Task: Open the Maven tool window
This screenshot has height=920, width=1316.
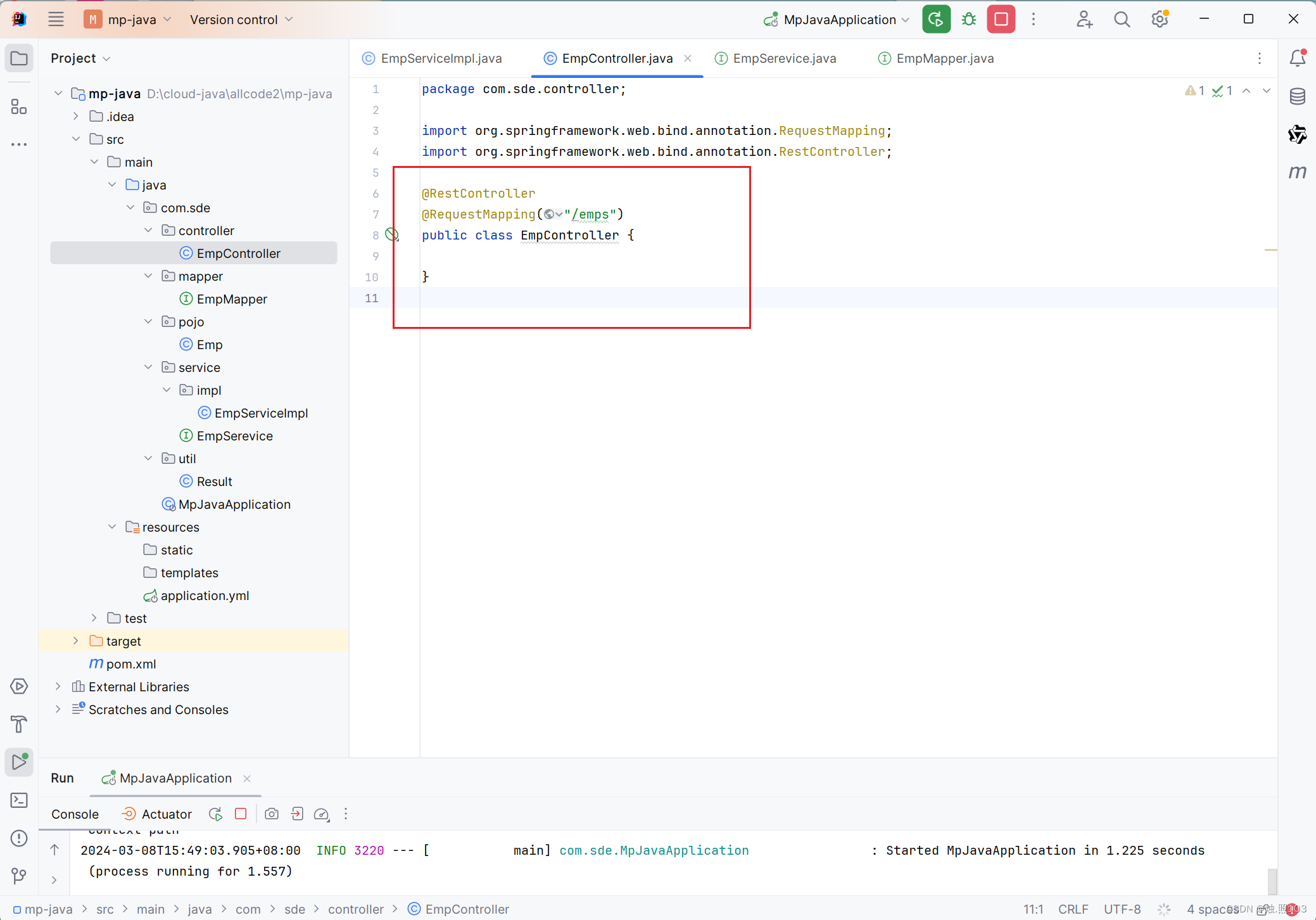Action: (1297, 172)
